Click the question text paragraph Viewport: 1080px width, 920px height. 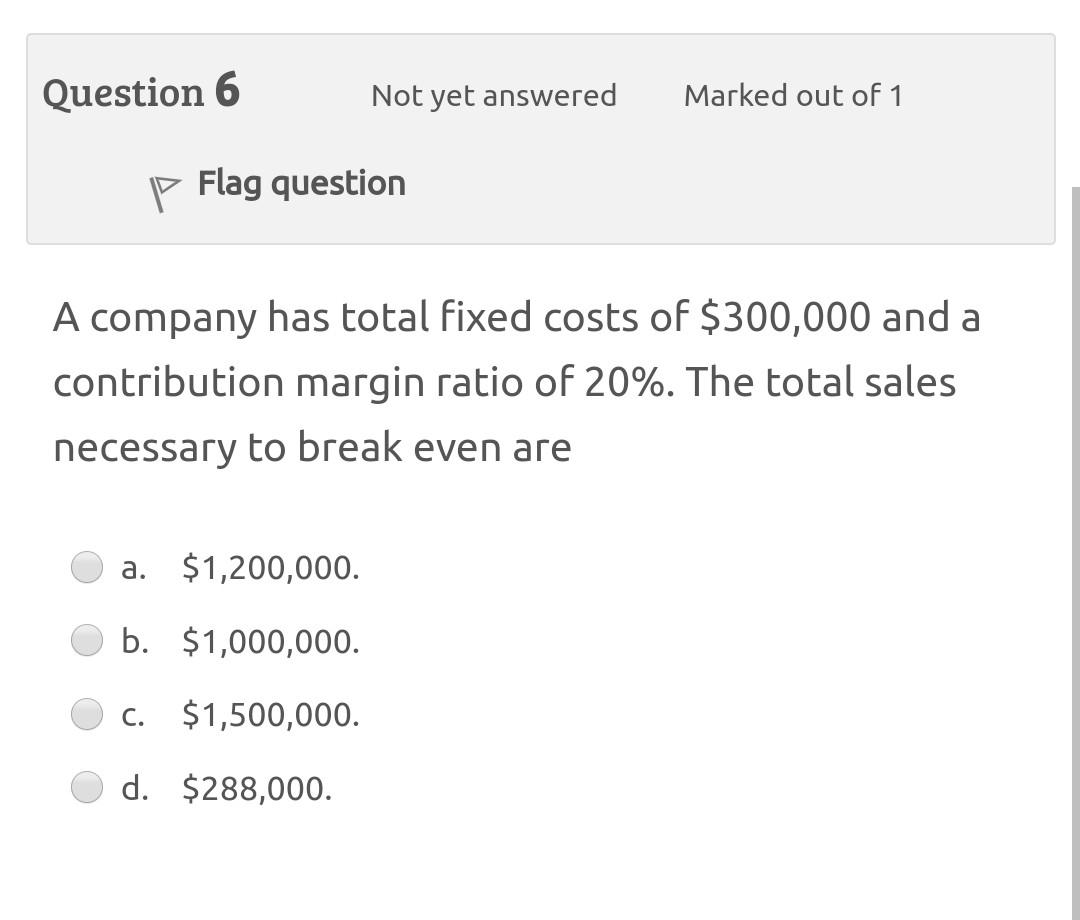click(x=500, y=380)
